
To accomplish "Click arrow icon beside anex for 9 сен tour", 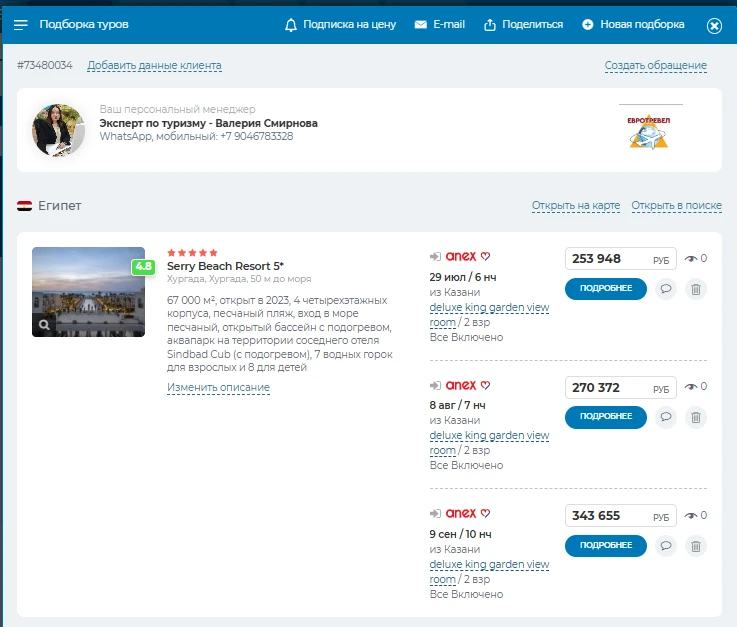I will (x=435, y=514).
